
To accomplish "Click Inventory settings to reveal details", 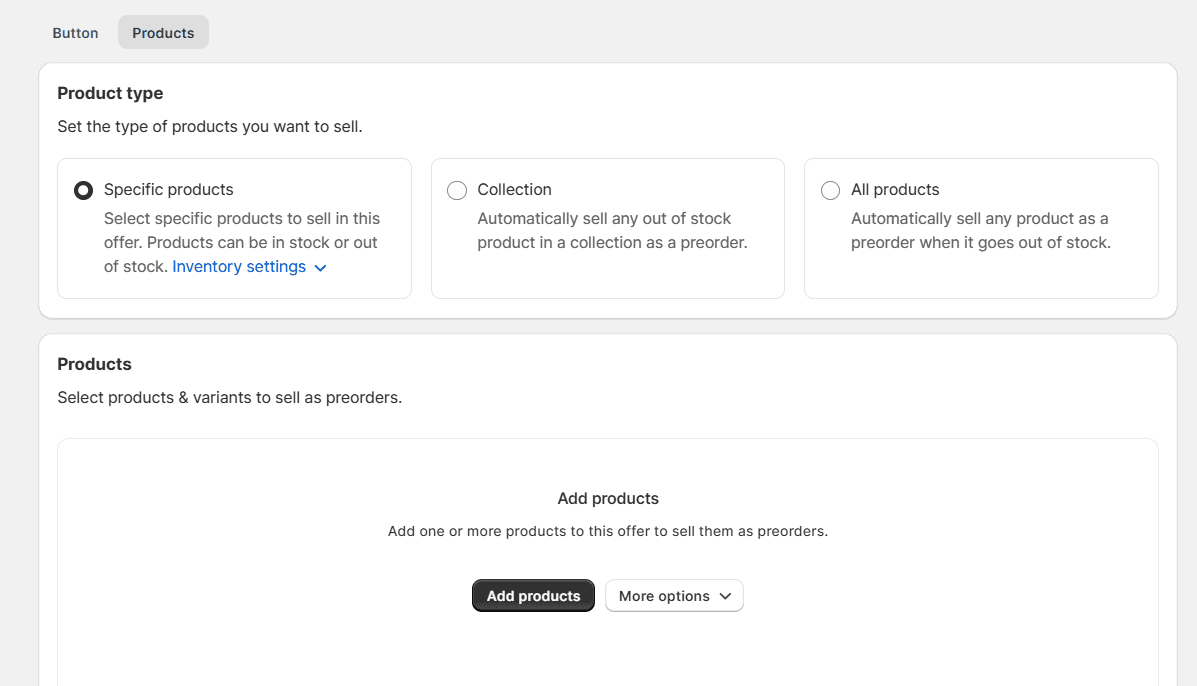I will 239,266.
